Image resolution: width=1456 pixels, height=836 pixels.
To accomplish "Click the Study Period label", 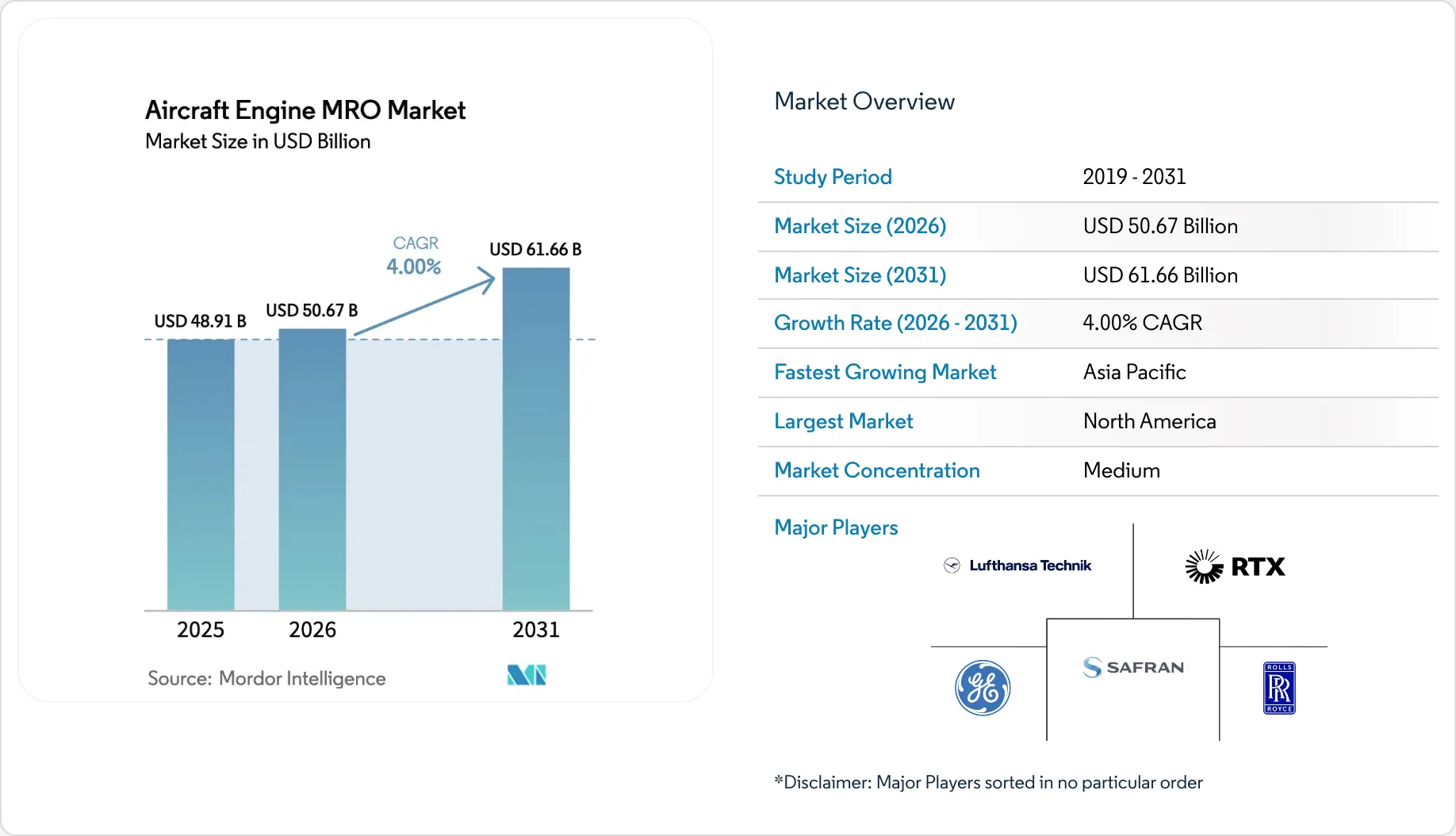I will coord(833,177).
